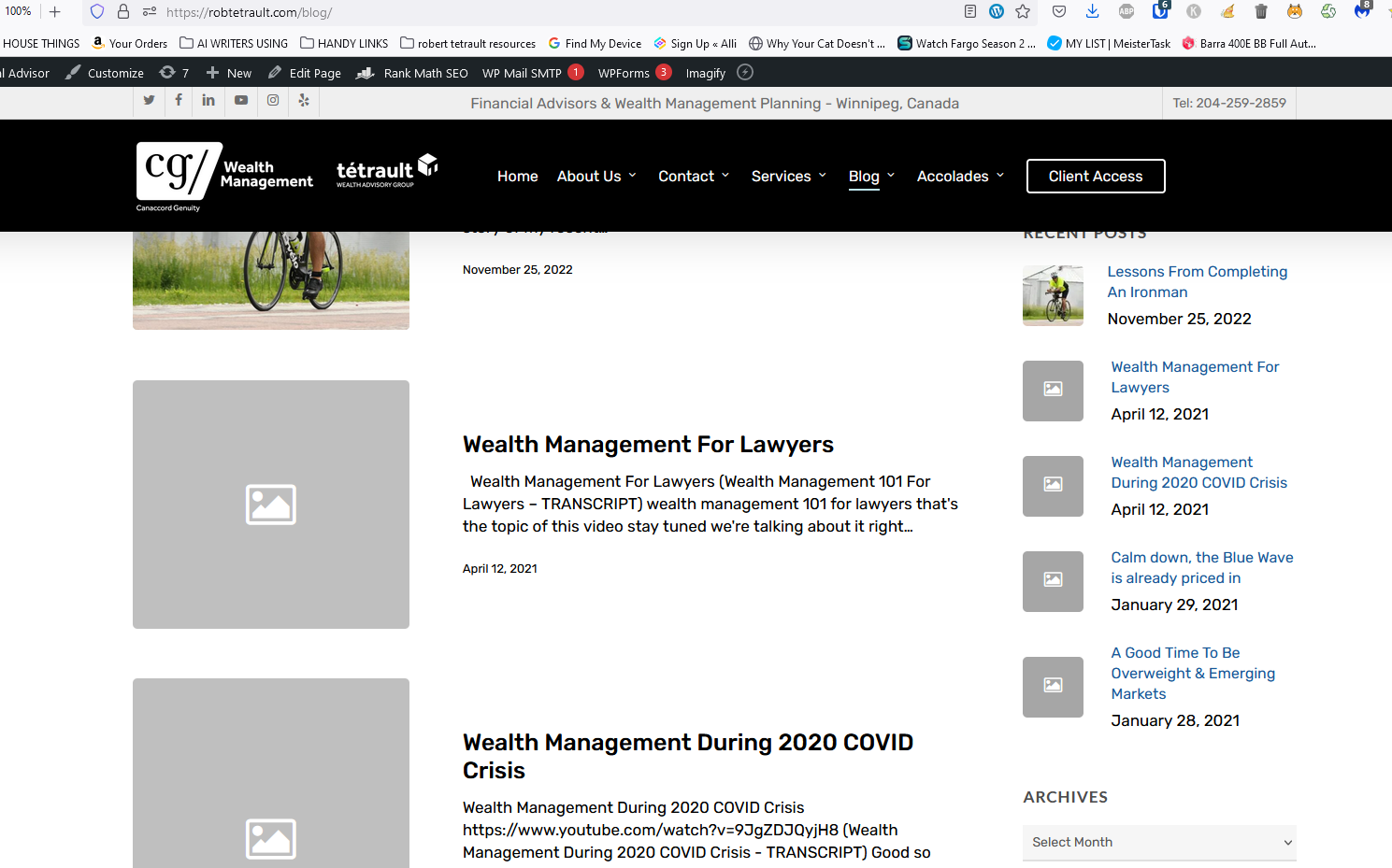Screen dimensions: 1392x868
Task: Open the Adblock Plus extension
Action: coord(1127,11)
